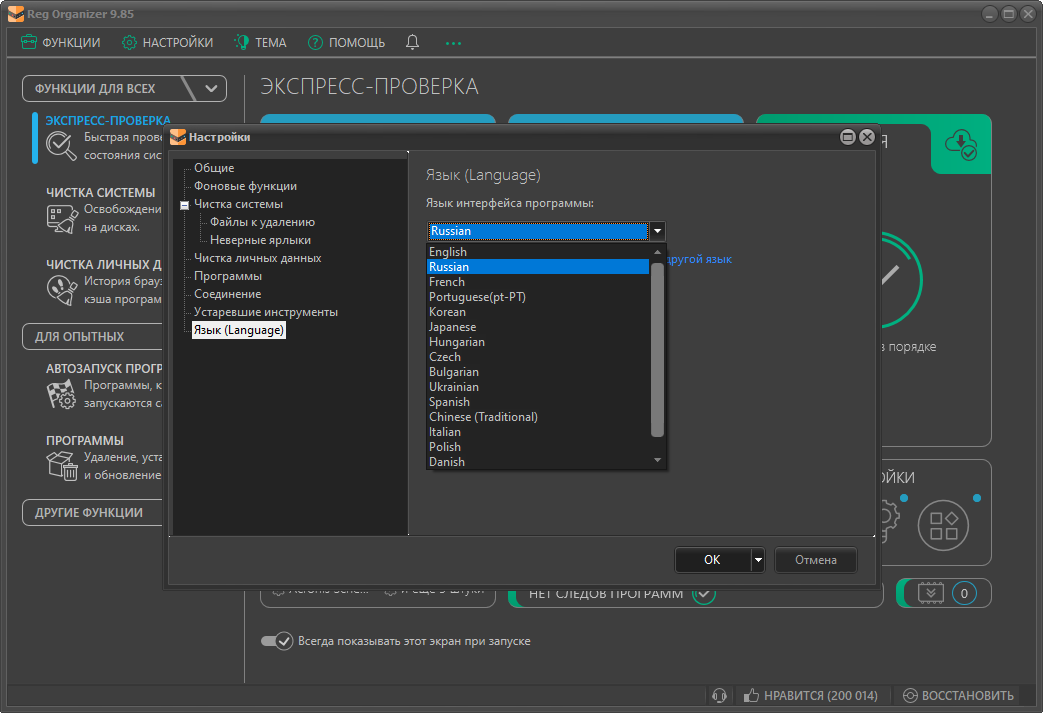Viewport: 1043px width, 713px height.
Task: Collapse the Чистка системы tree node
Action: click(184, 205)
